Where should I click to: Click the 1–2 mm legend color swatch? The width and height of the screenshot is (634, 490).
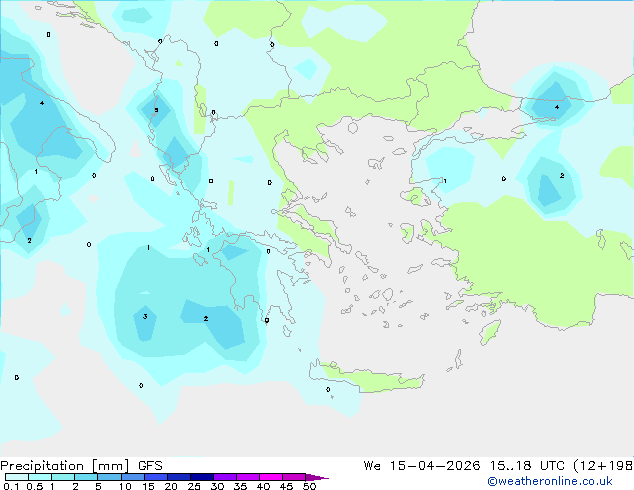(63, 477)
